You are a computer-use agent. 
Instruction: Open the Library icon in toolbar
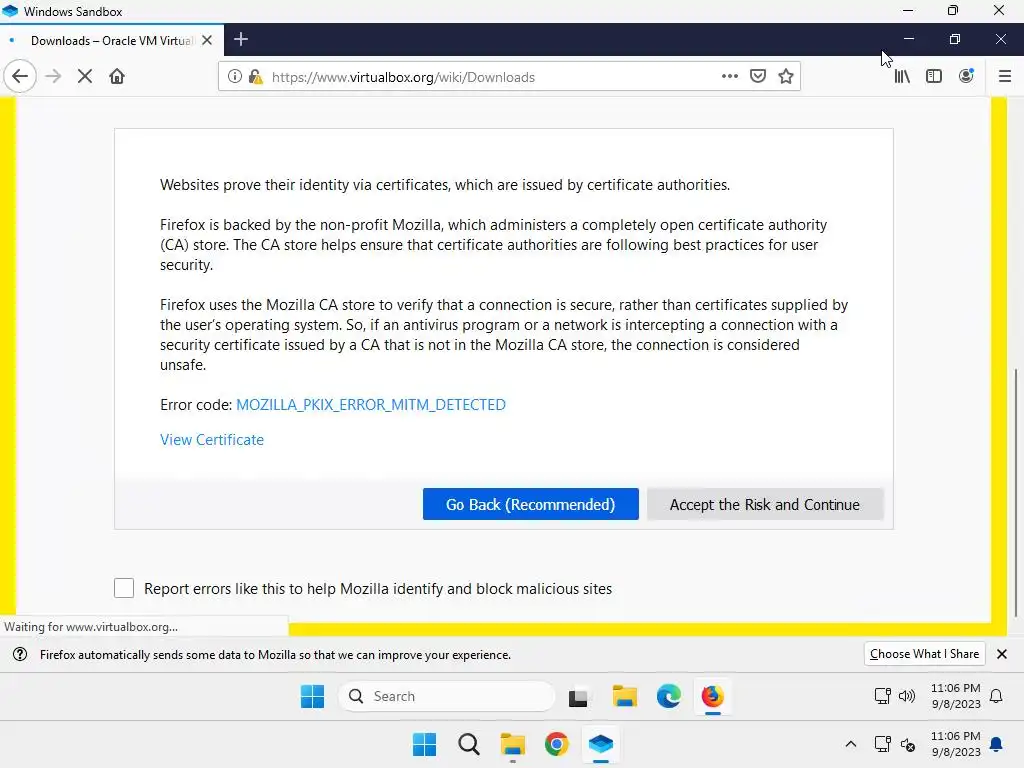pyautogui.click(x=902, y=76)
